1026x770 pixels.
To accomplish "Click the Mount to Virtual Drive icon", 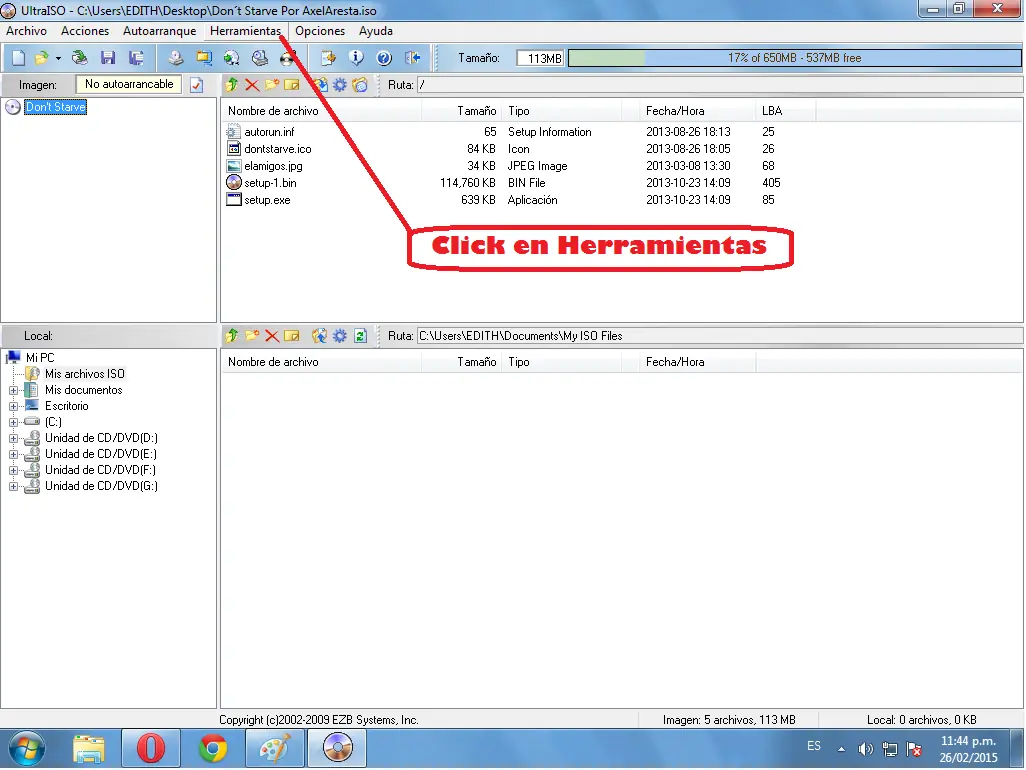I will click(260, 58).
